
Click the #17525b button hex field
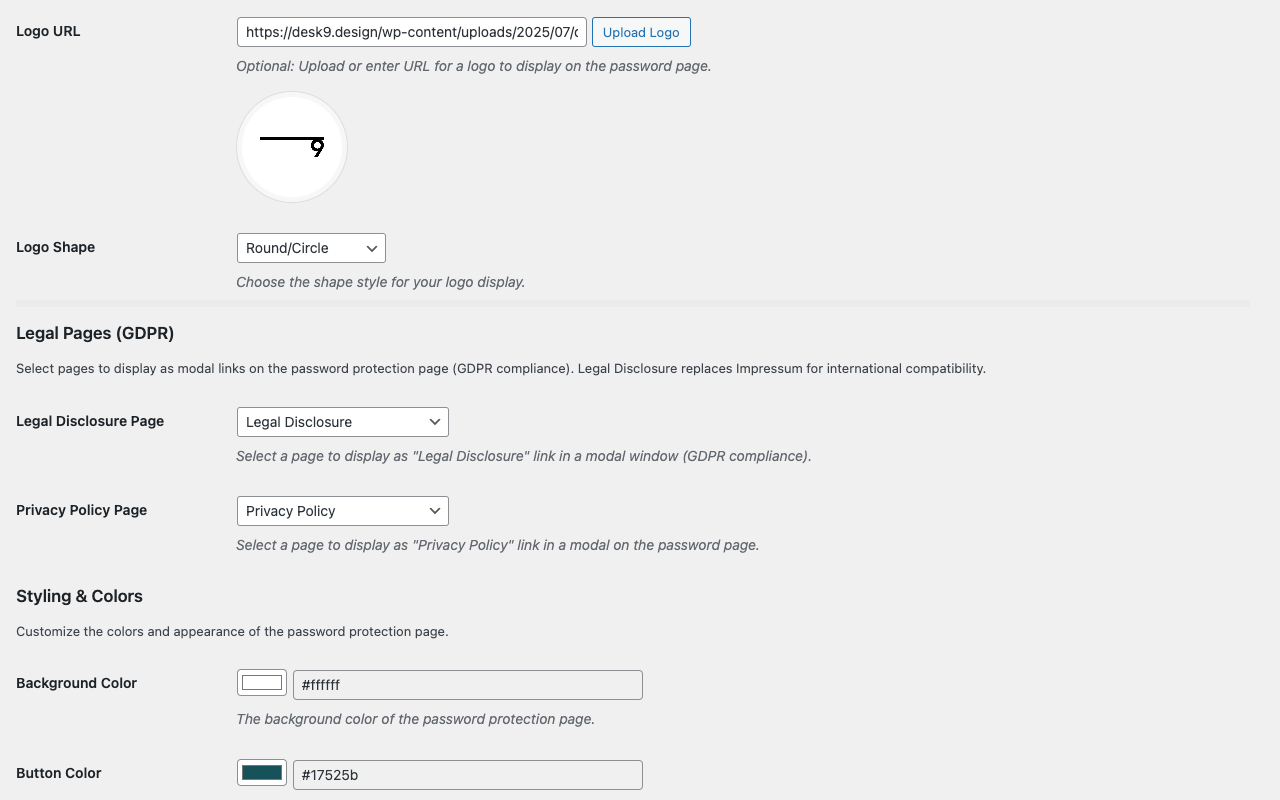(467, 775)
